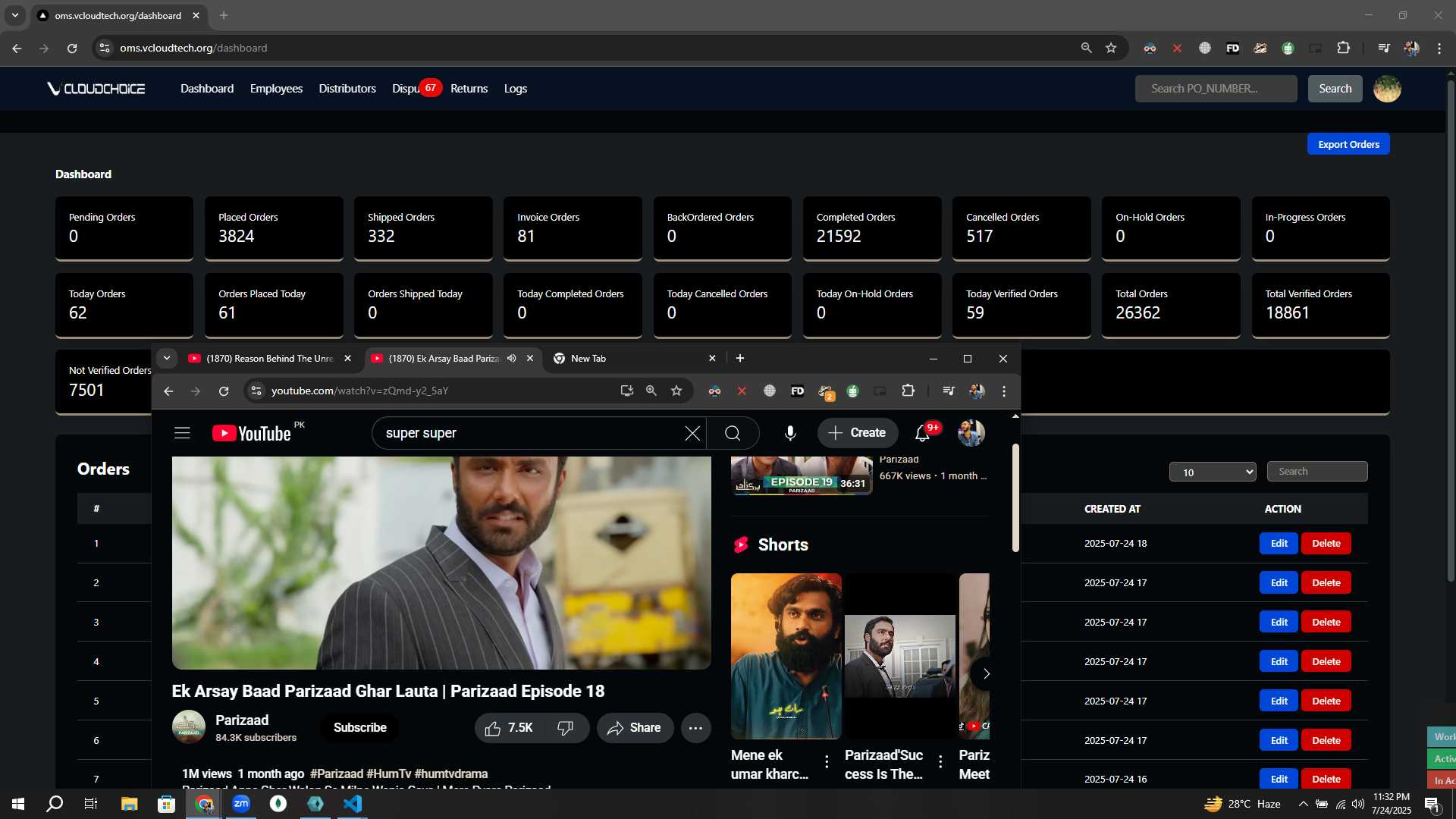
Task: Click the YouTube page vertical scrollbar
Action: [x=1015, y=497]
